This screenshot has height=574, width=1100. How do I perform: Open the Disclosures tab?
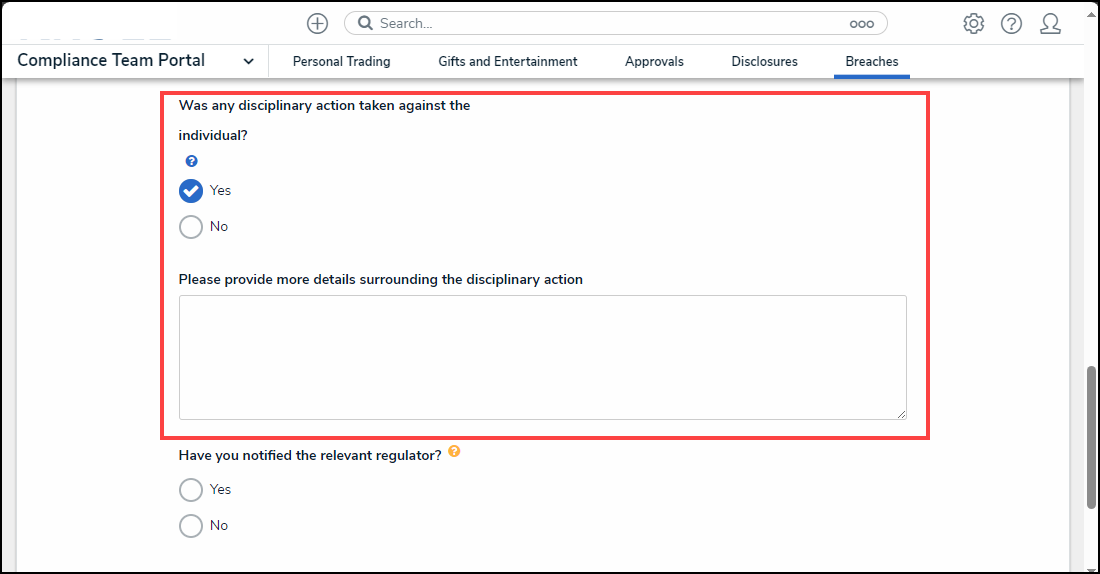pos(764,61)
